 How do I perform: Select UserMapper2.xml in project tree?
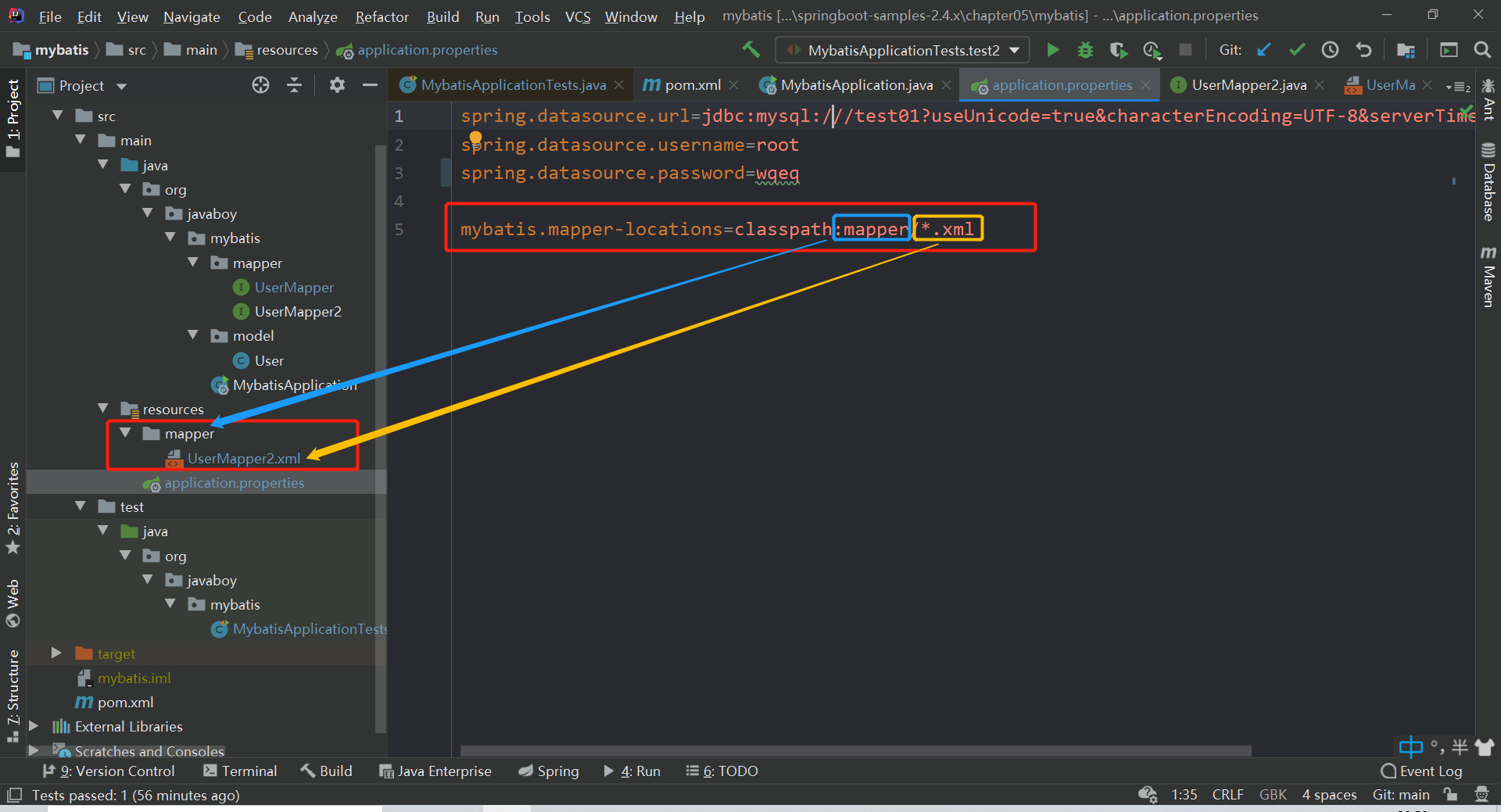point(243,459)
